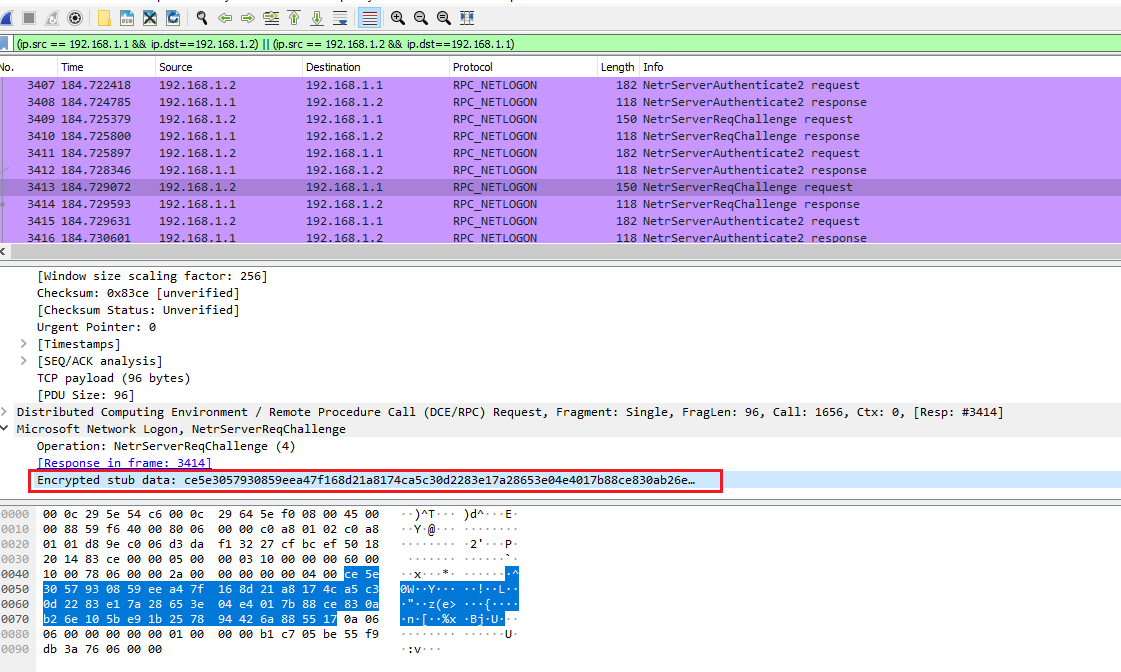The width and height of the screenshot is (1121, 672).
Task: Jump to the last packet icon
Action: click(317, 18)
